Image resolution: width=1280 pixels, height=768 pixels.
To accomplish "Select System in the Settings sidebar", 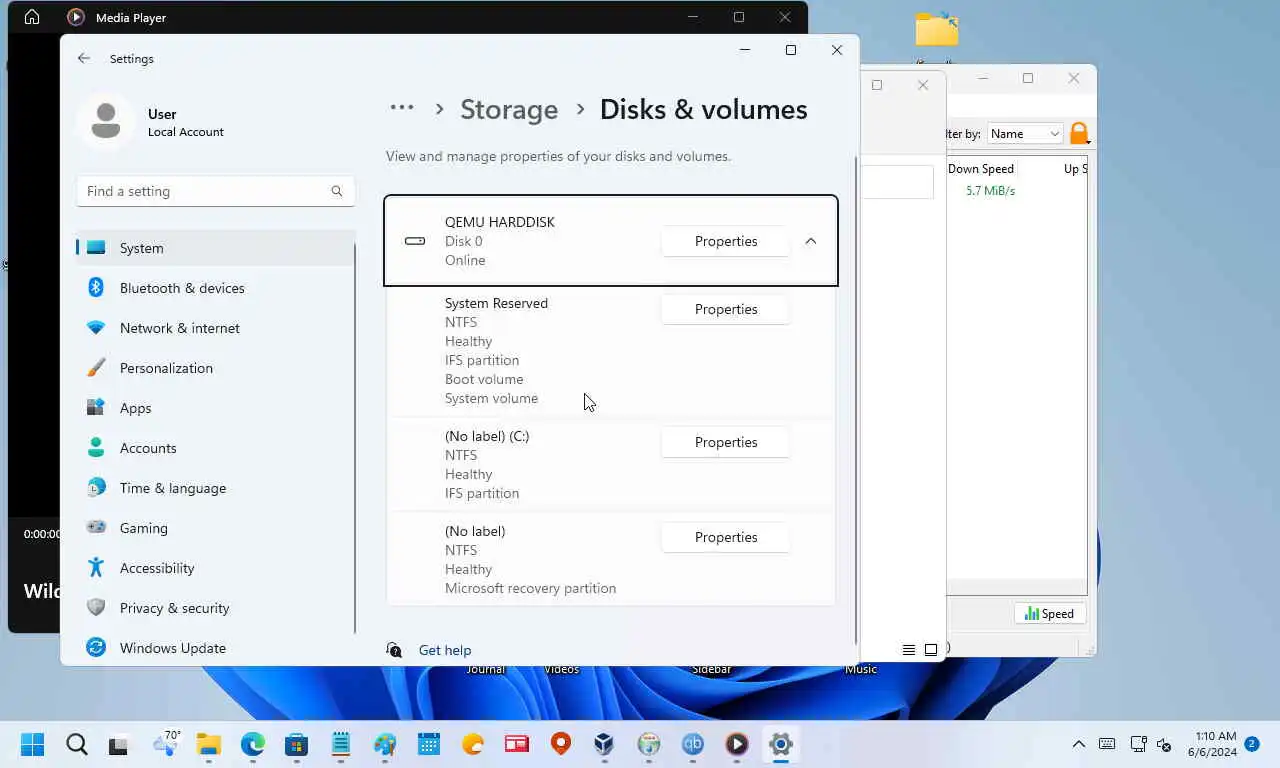I will 216,248.
